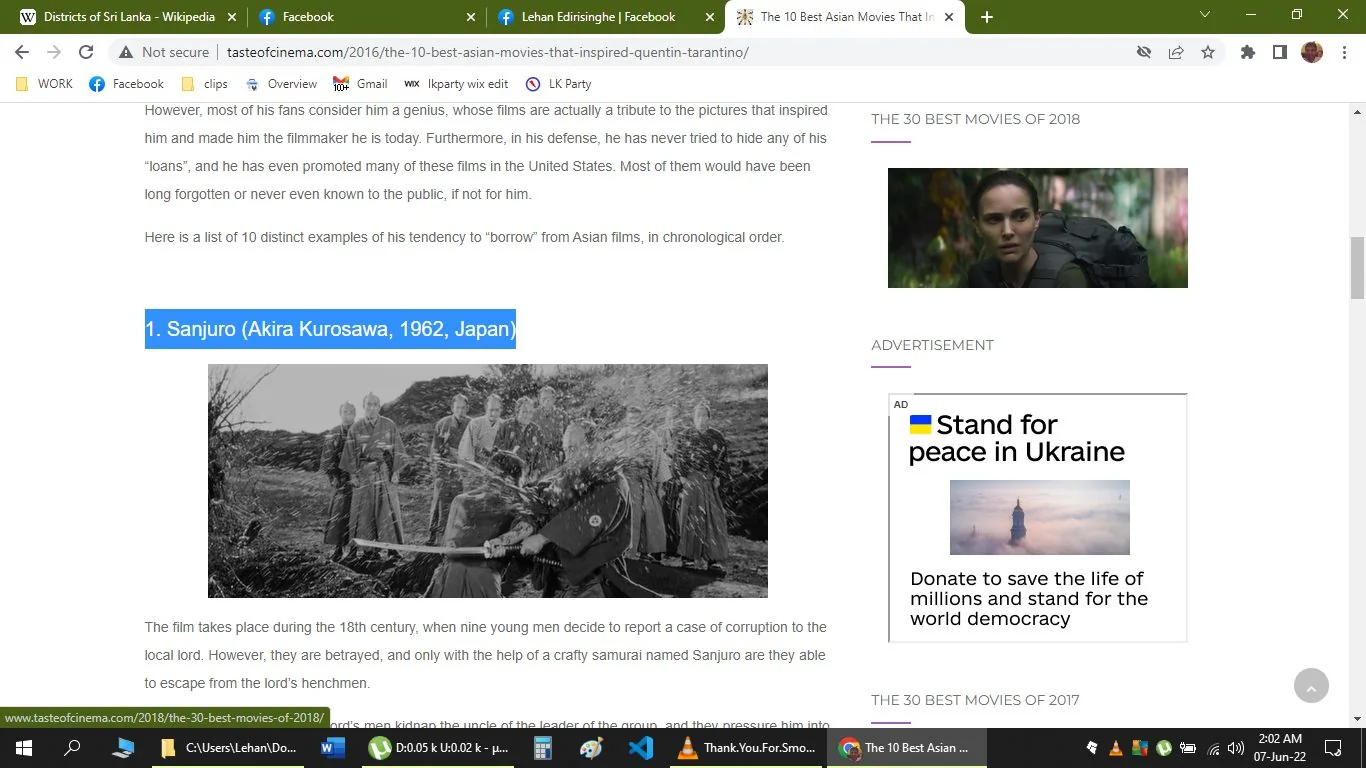Image resolution: width=1366 pixels, height=768 pixels.
Task: Open the Overview bookmark
Action: 281,84
